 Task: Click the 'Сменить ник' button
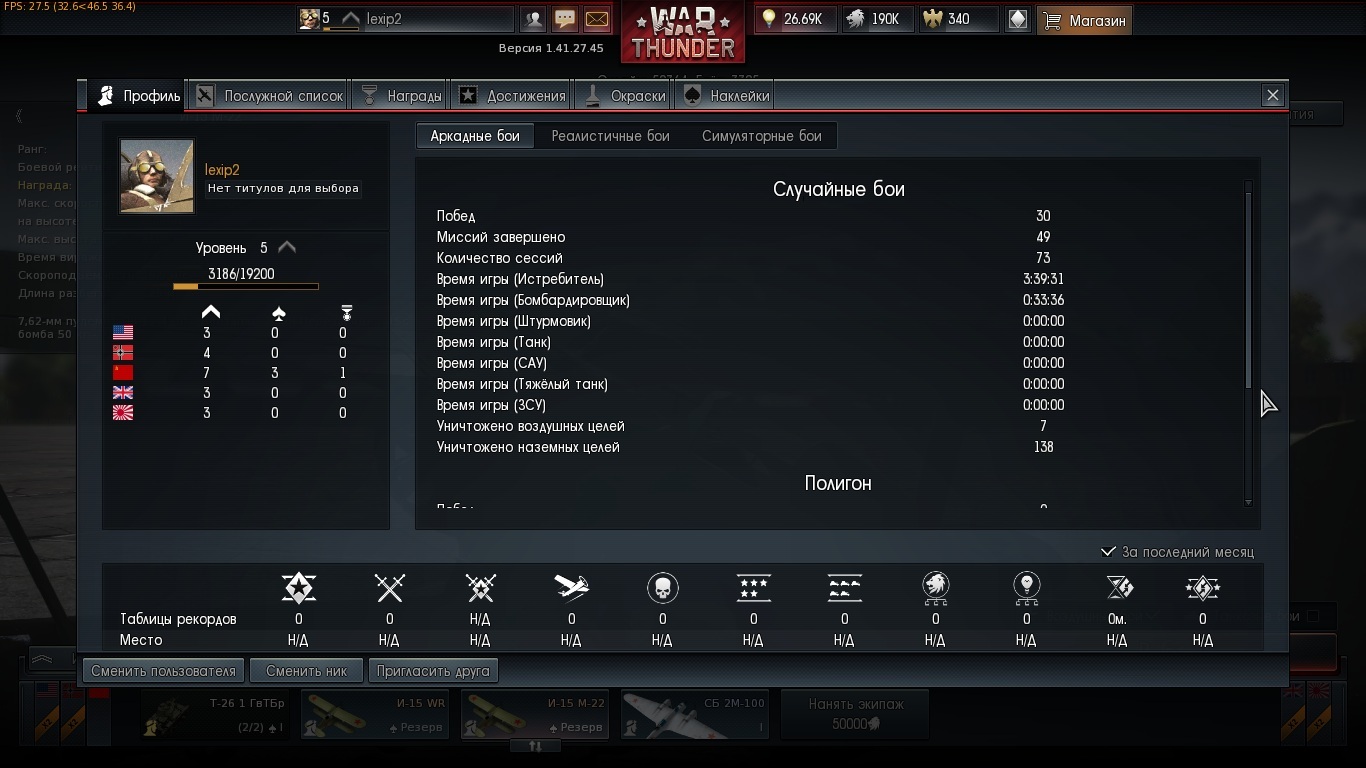click(x=306, y=671)
